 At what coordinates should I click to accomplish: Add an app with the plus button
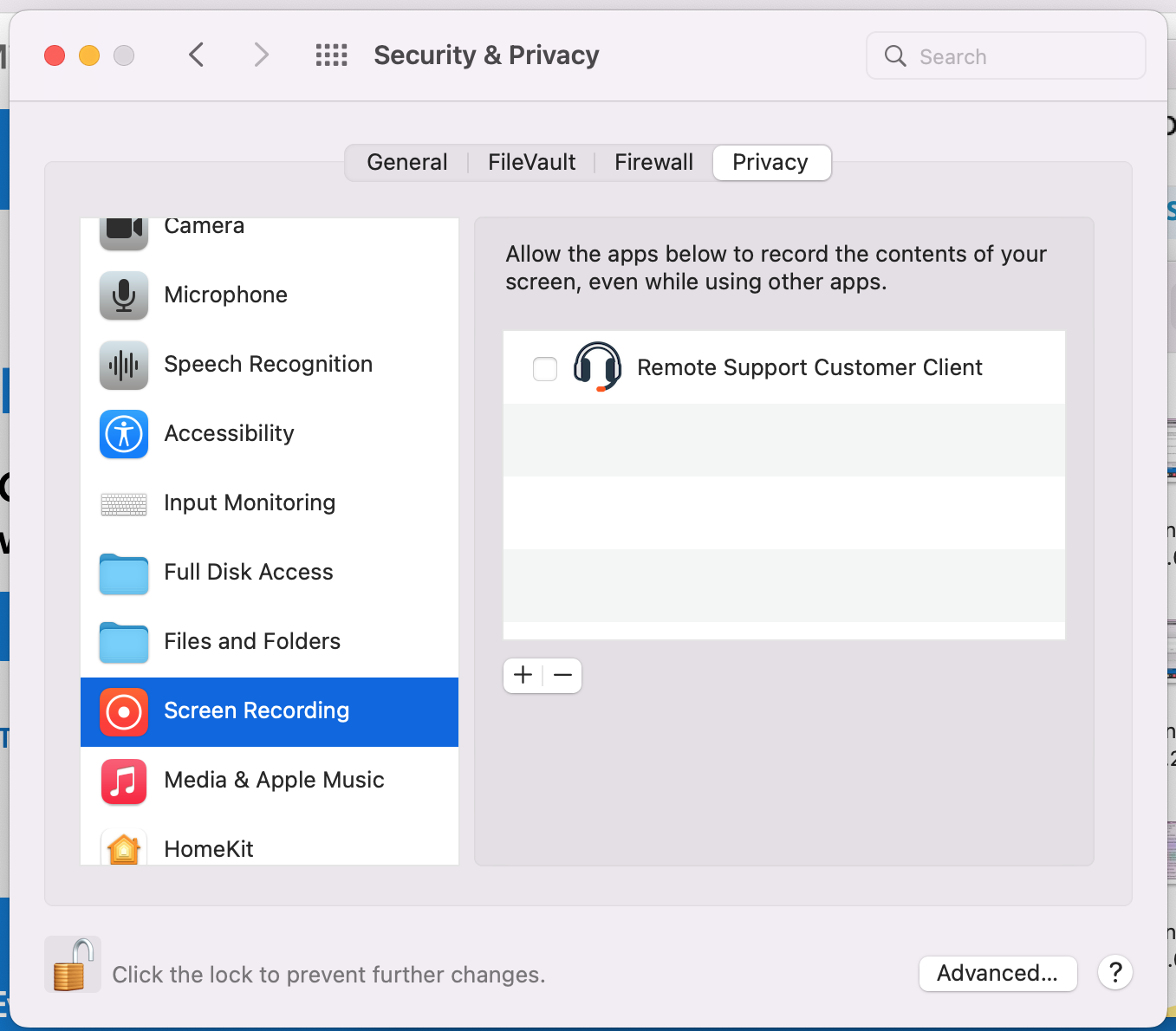tap(523, 675)
